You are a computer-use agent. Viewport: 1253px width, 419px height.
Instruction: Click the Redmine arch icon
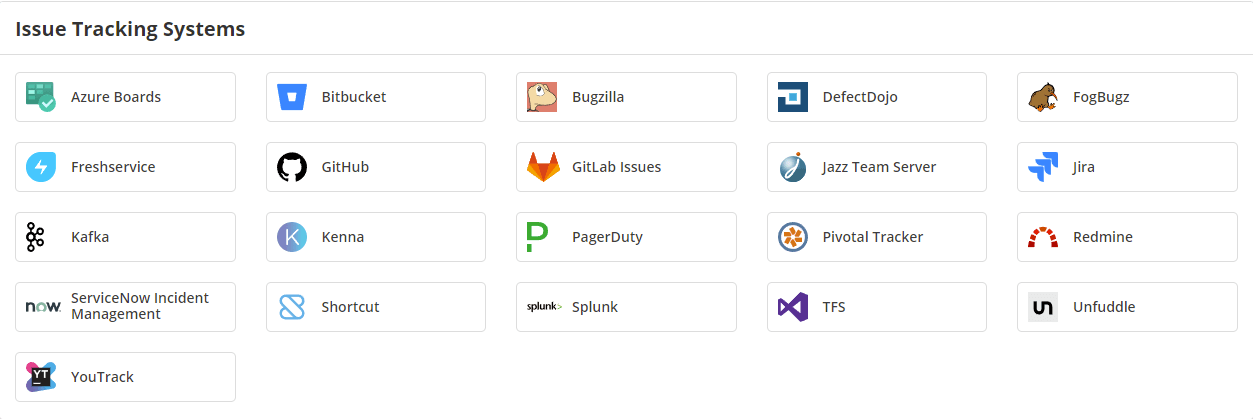(x=1043, y=237)
